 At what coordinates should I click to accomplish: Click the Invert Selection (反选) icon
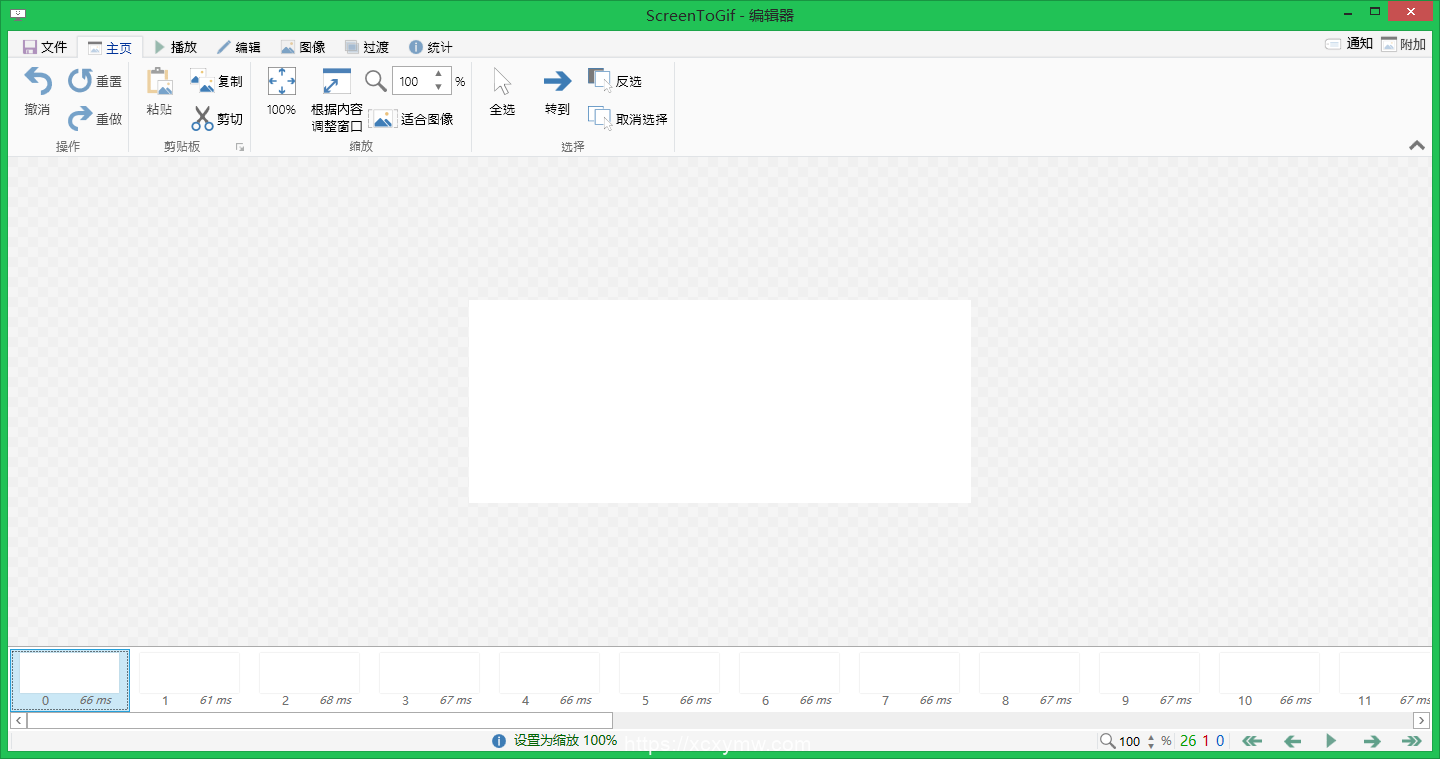599,80
